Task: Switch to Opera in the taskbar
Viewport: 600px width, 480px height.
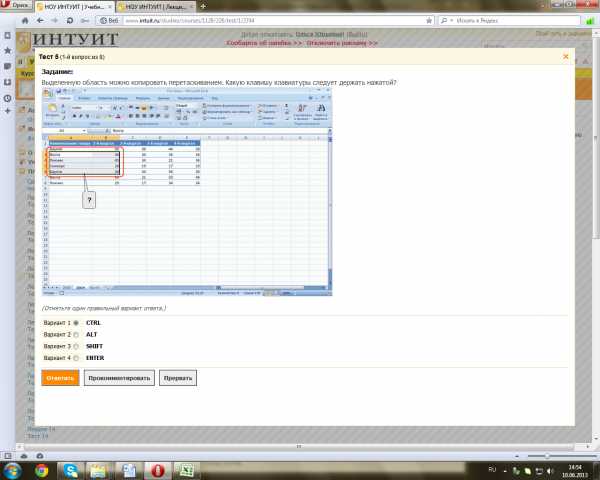Action: pos(157,471)
